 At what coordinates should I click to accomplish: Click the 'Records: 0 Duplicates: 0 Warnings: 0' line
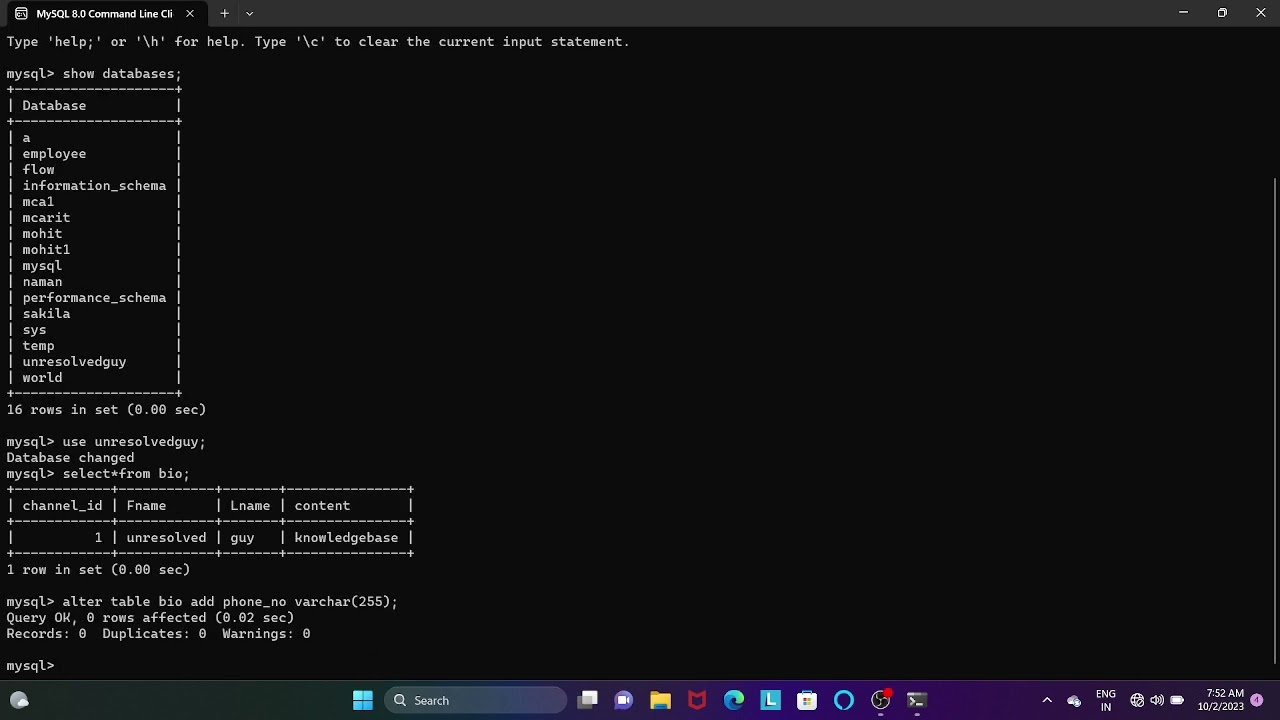point(158,634)
